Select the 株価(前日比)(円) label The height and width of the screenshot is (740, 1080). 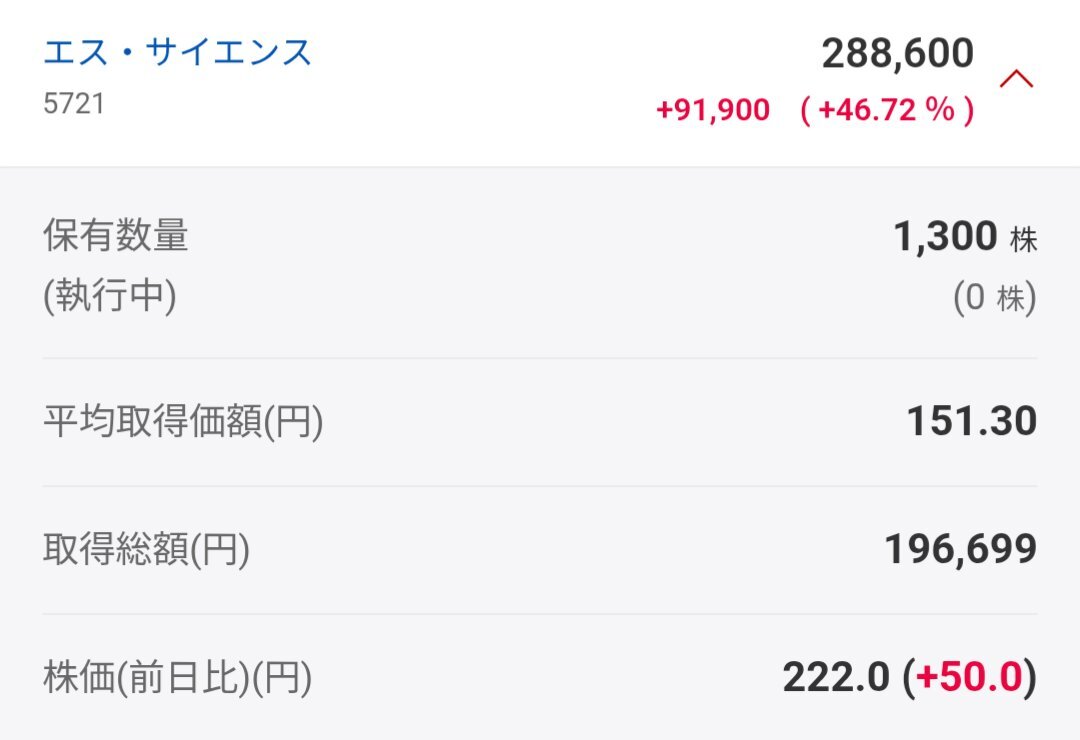click(178, 677)
